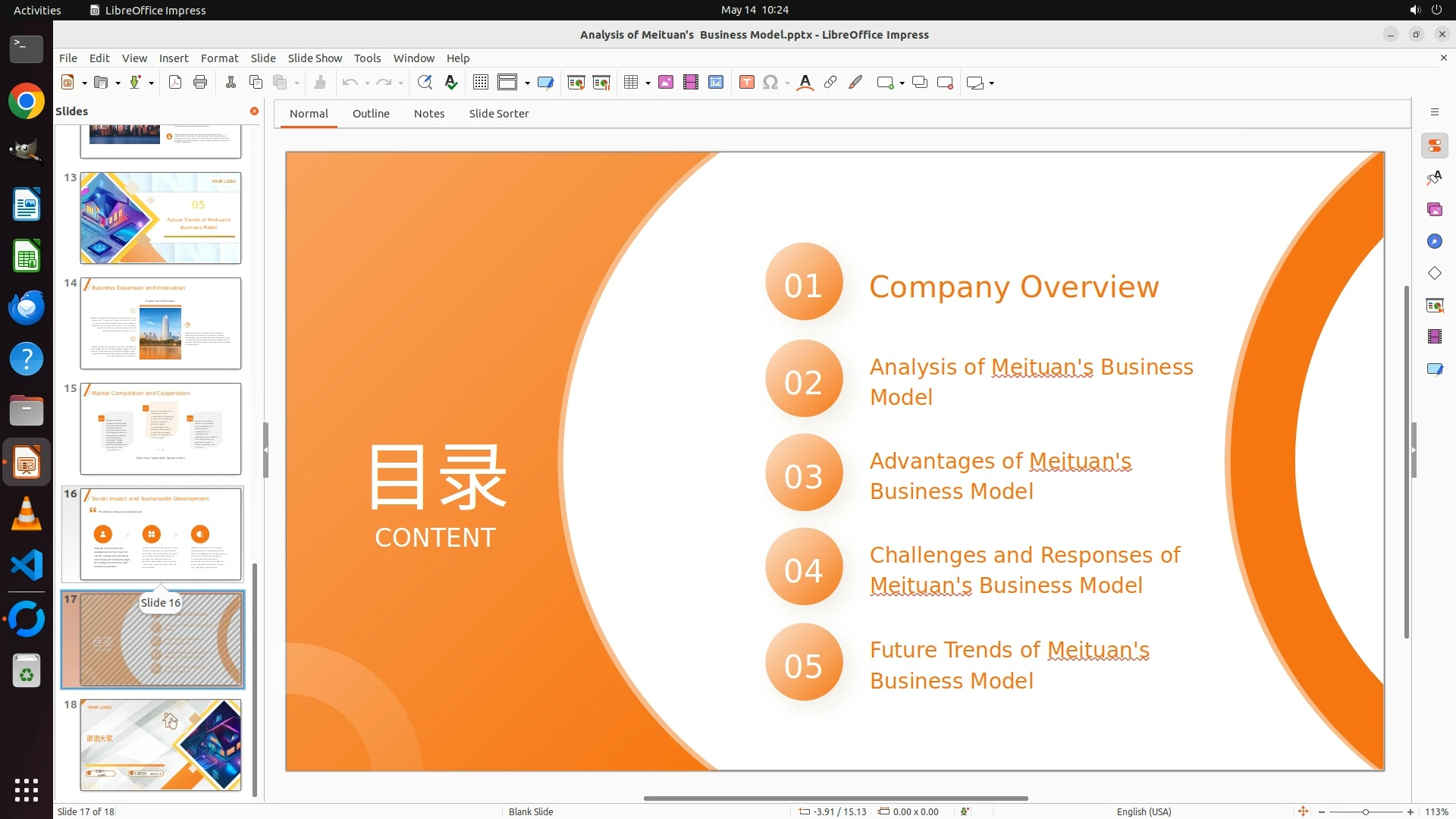
Task: Switch to the Outline view tab
Action: point(371,114)
